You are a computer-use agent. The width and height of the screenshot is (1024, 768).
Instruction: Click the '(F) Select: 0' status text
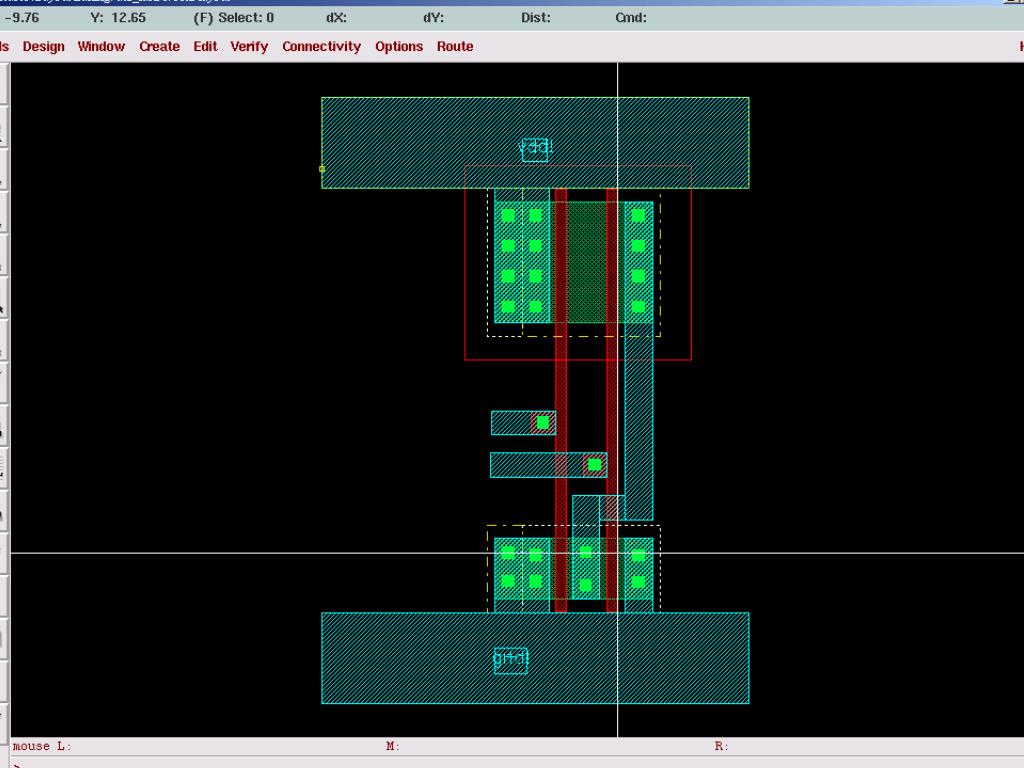tap(234, 18)
